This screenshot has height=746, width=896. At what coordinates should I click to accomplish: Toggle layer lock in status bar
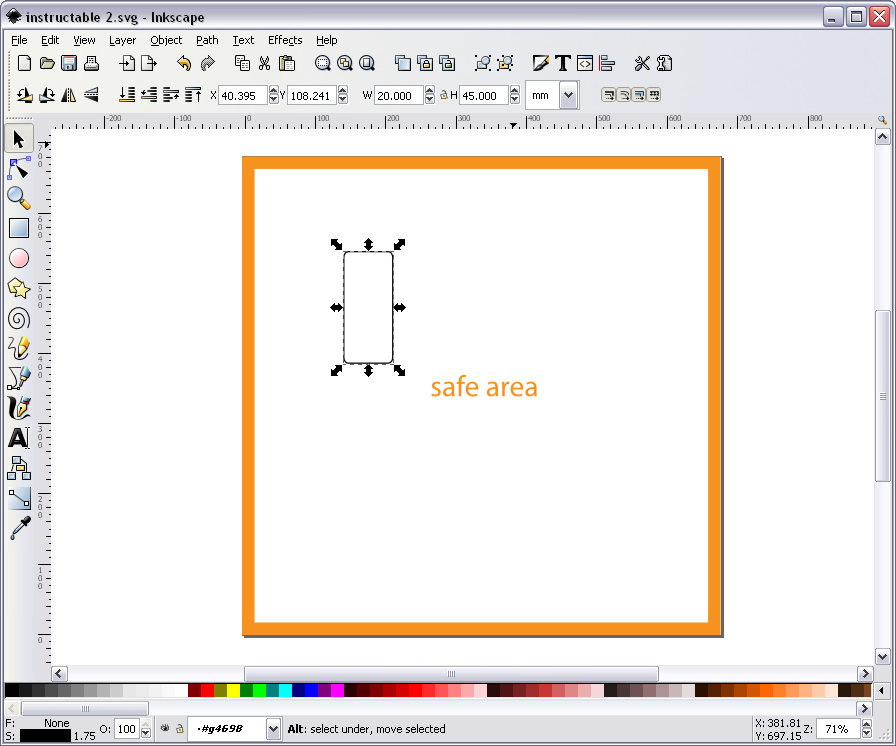(x=179, y=728)
